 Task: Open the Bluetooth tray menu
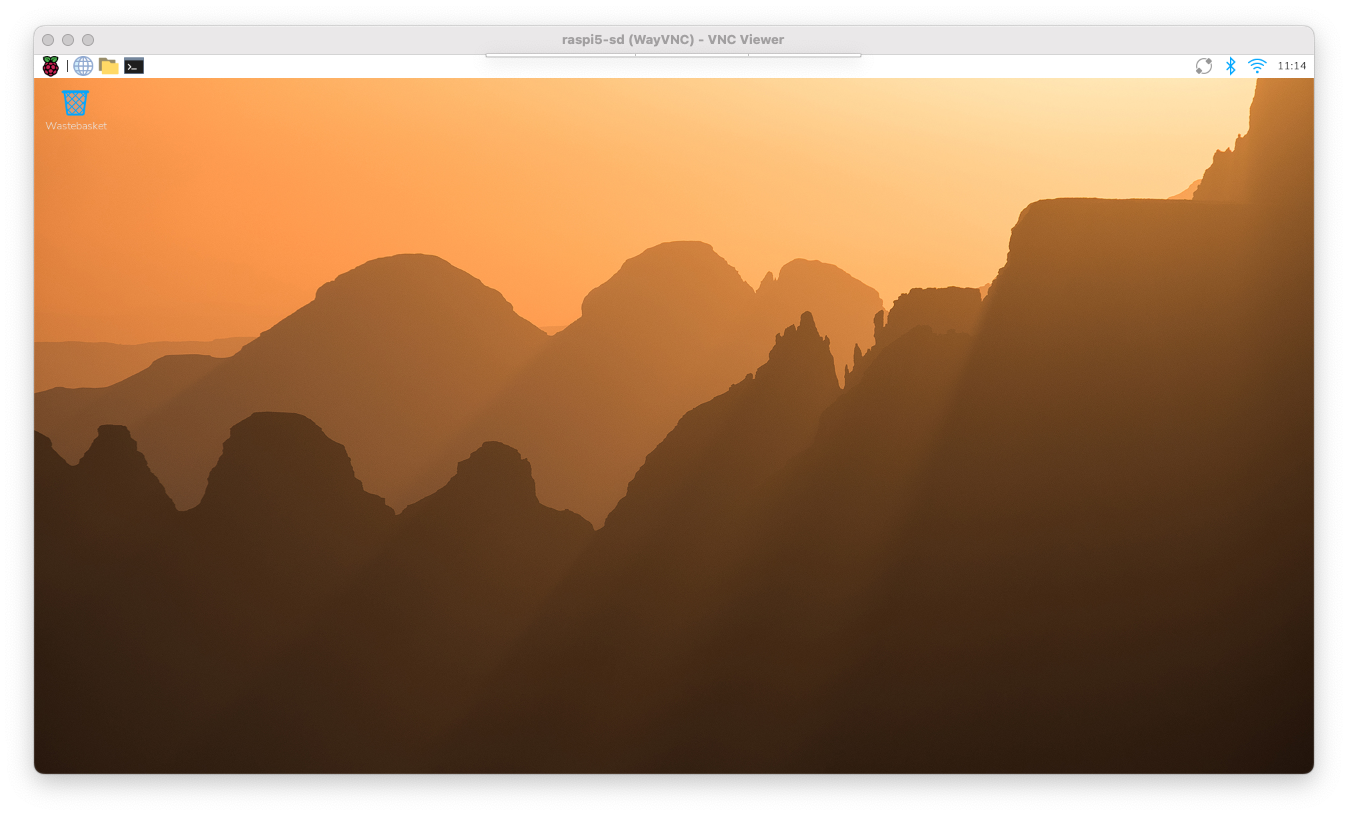(1231, 66)
